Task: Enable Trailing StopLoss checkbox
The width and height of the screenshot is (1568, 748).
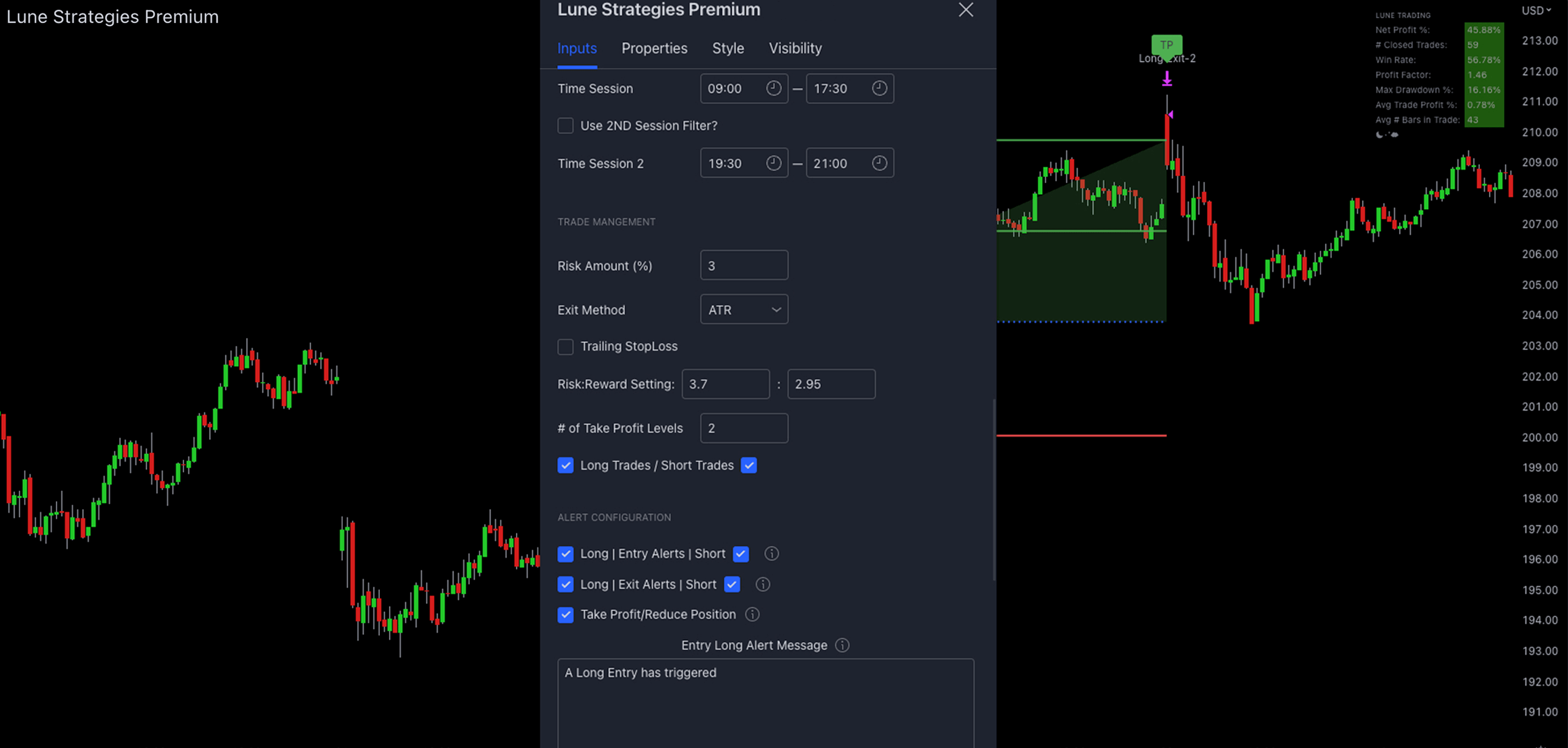Action: [x=565, y=347]
